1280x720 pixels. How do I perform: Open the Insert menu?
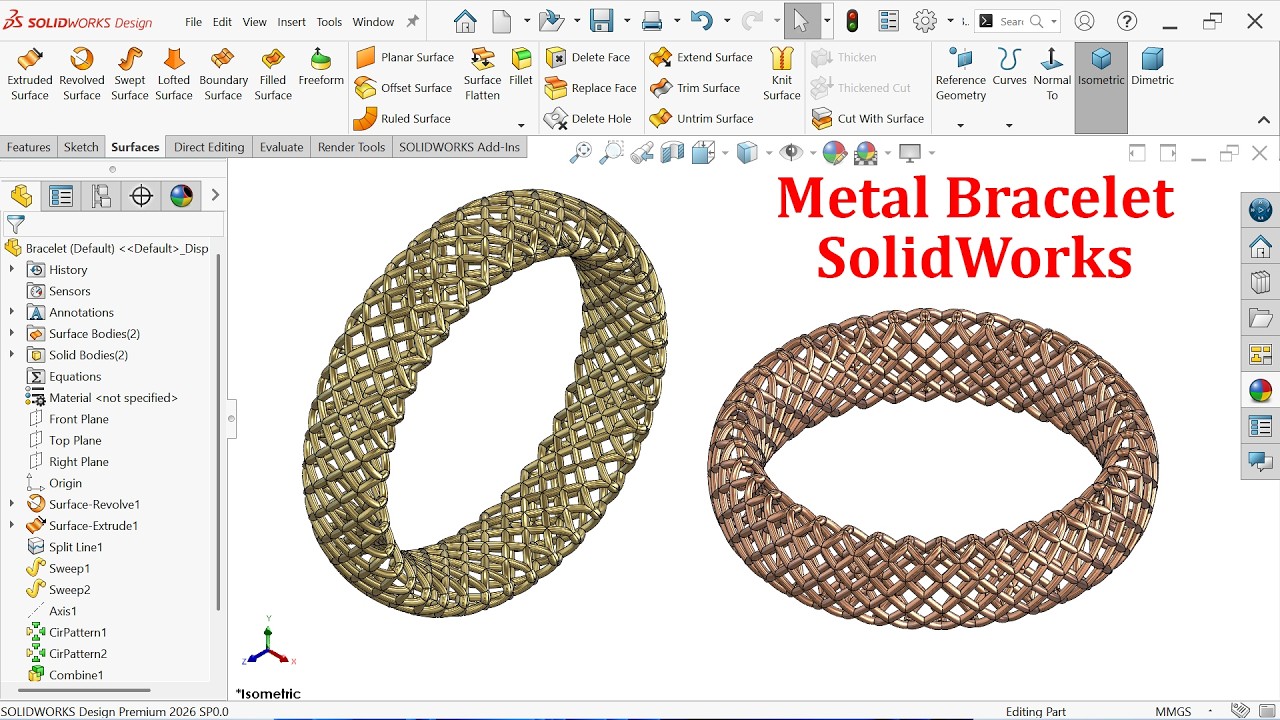coord(292,21)
